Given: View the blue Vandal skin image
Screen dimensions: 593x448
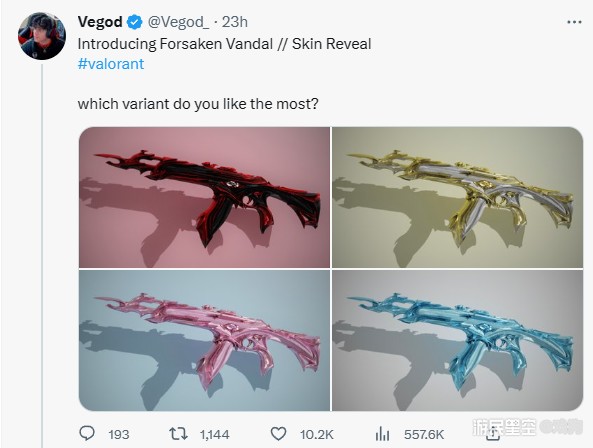Looking at the screenshot, I should click(x=457, y=340).
